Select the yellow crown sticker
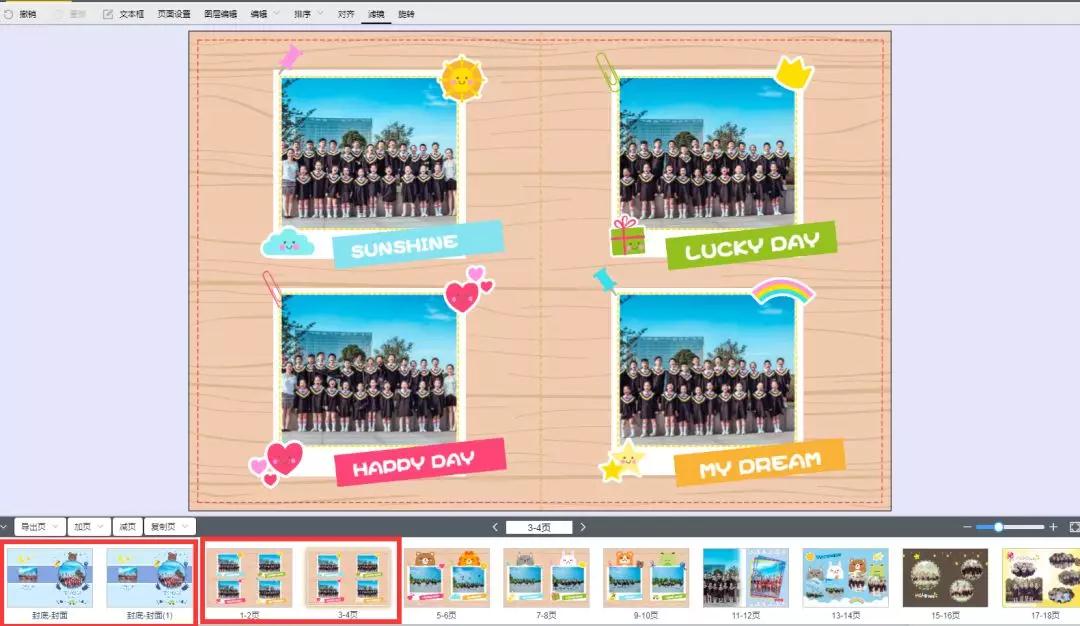Viewport: 1080px width, 626px height. 794,72
